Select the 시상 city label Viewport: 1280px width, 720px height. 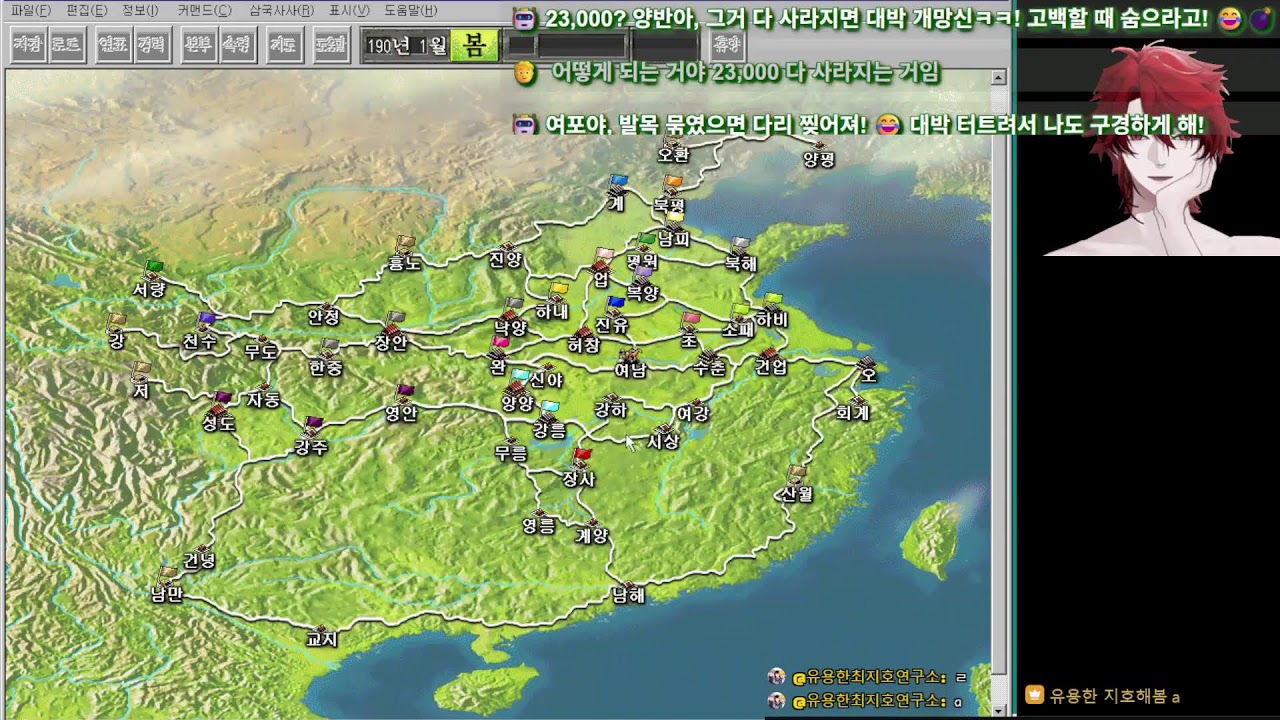pyautogui.click(x=663, y=442)
